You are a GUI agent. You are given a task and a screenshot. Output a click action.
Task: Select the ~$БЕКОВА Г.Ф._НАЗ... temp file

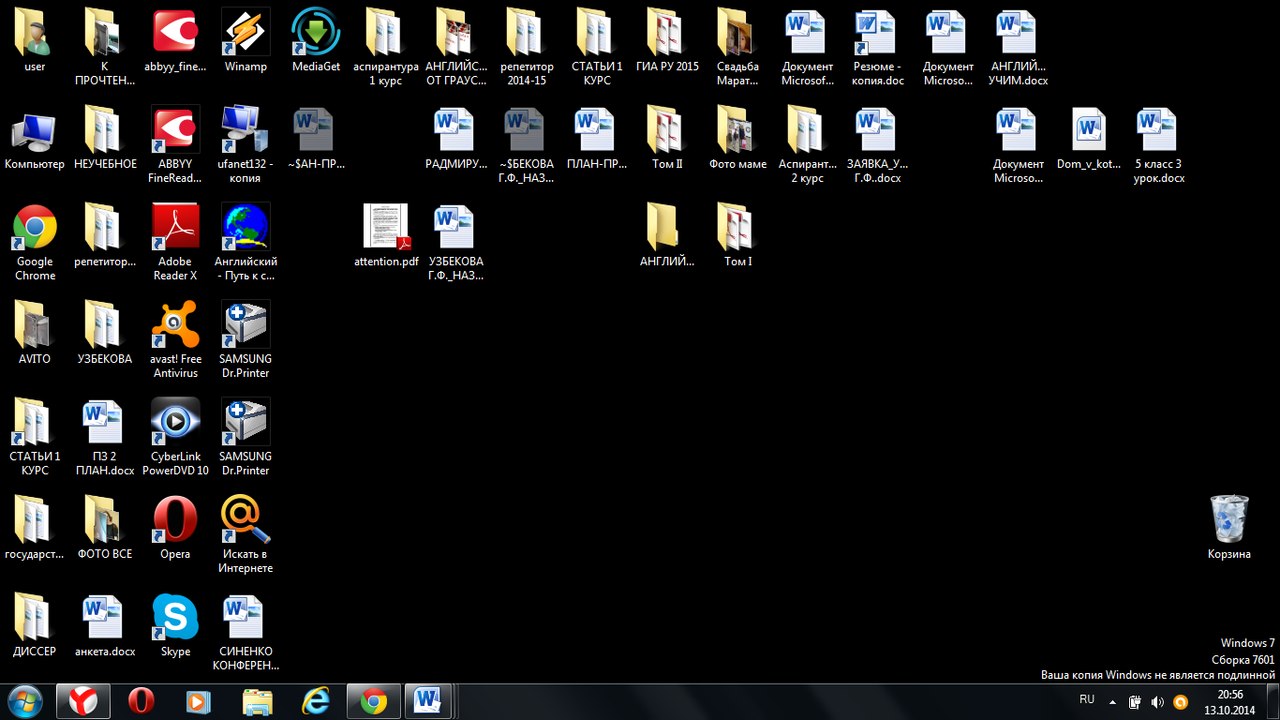[527, 144]
